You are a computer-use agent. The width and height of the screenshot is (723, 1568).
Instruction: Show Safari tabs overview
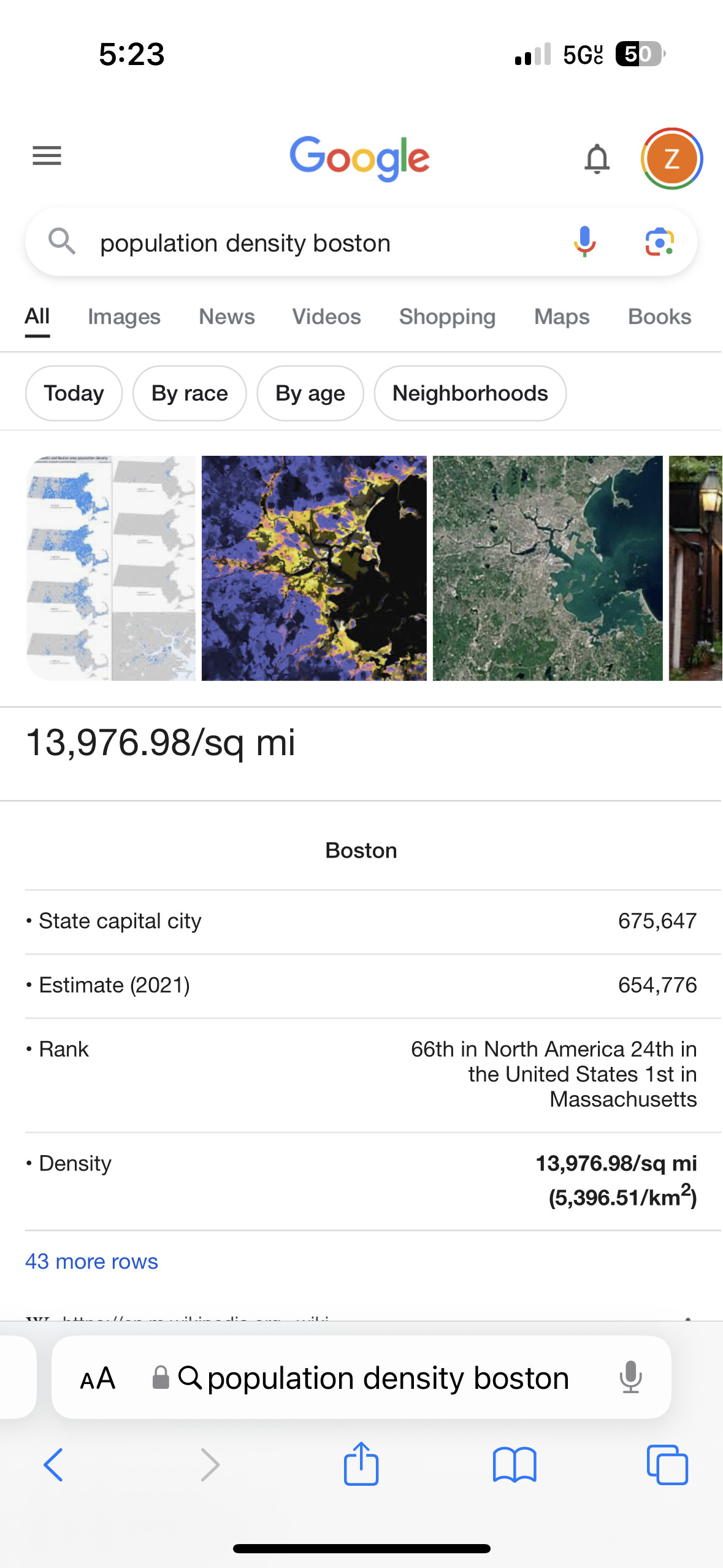(667, 1465)
